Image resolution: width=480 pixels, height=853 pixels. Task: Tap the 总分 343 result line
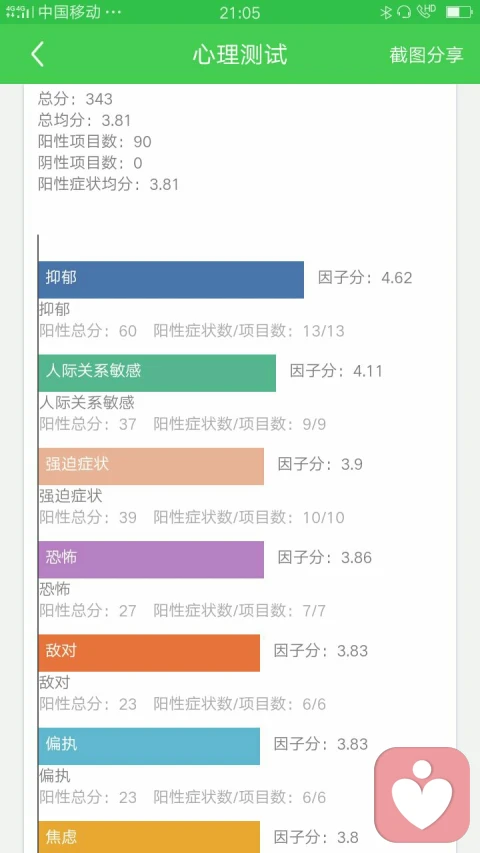(x=75, y=99)
